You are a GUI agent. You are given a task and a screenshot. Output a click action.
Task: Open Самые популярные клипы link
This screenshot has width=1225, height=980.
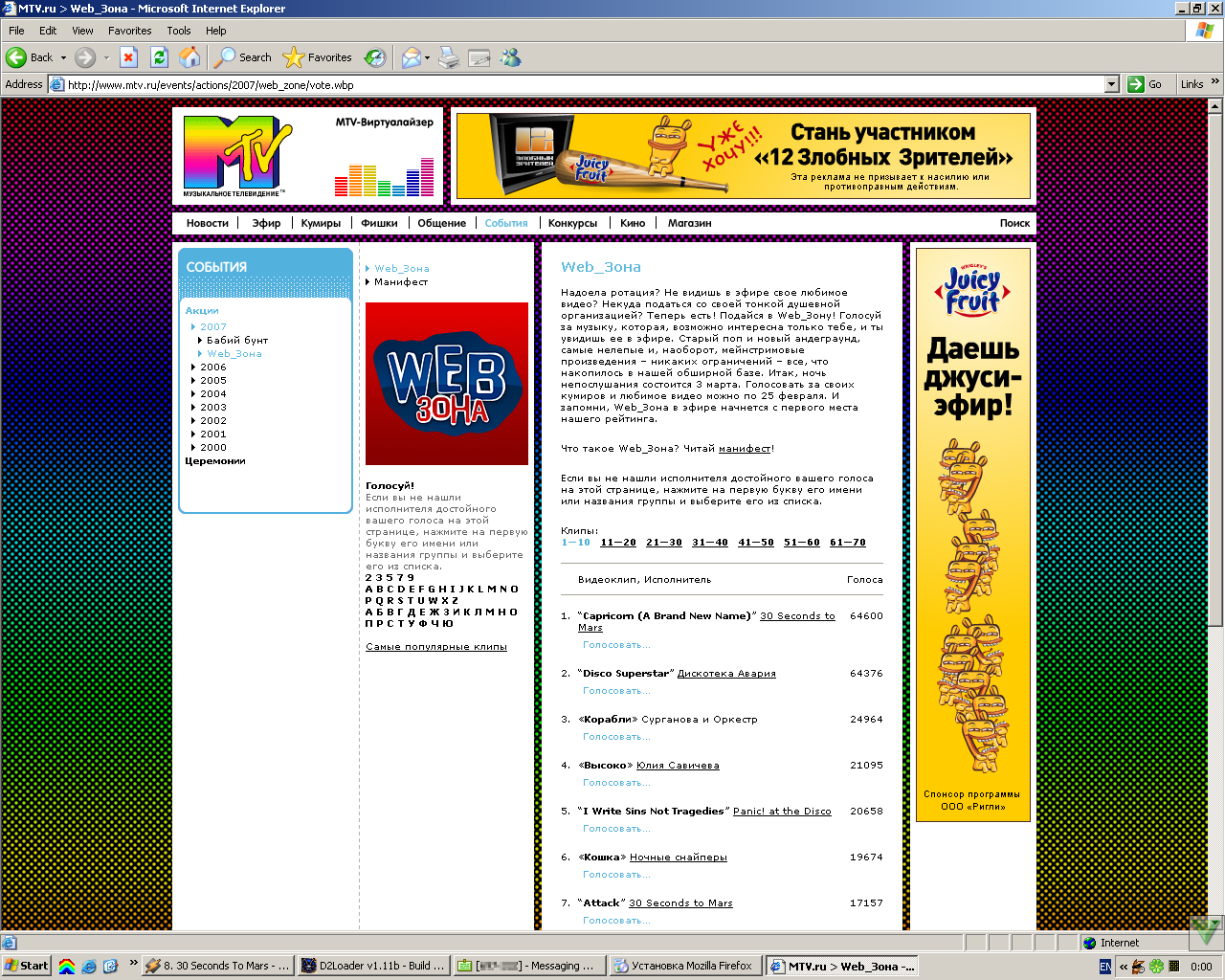[x=436, y=647]
